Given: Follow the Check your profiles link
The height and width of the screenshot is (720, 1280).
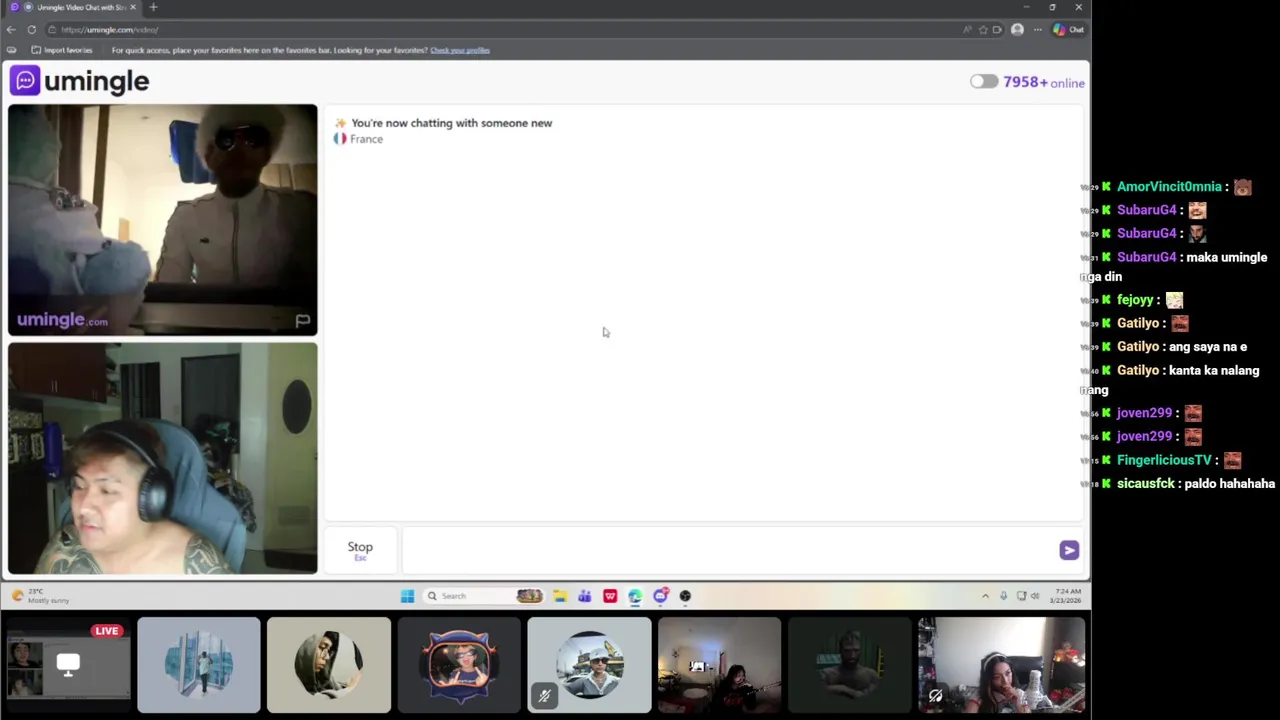Looking at the screenshot, I should point(460,50).
